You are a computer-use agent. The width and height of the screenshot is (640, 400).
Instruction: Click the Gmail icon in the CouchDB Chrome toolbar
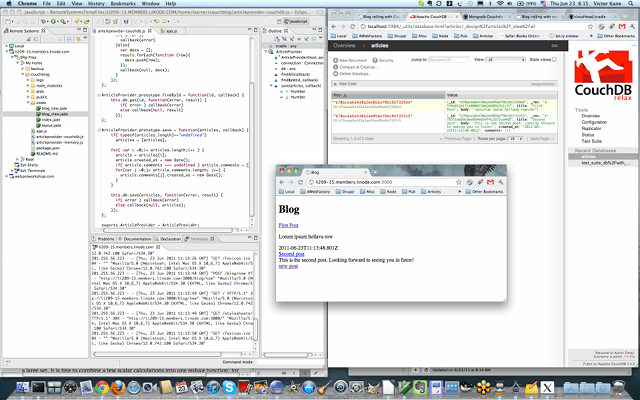(622, 27)
